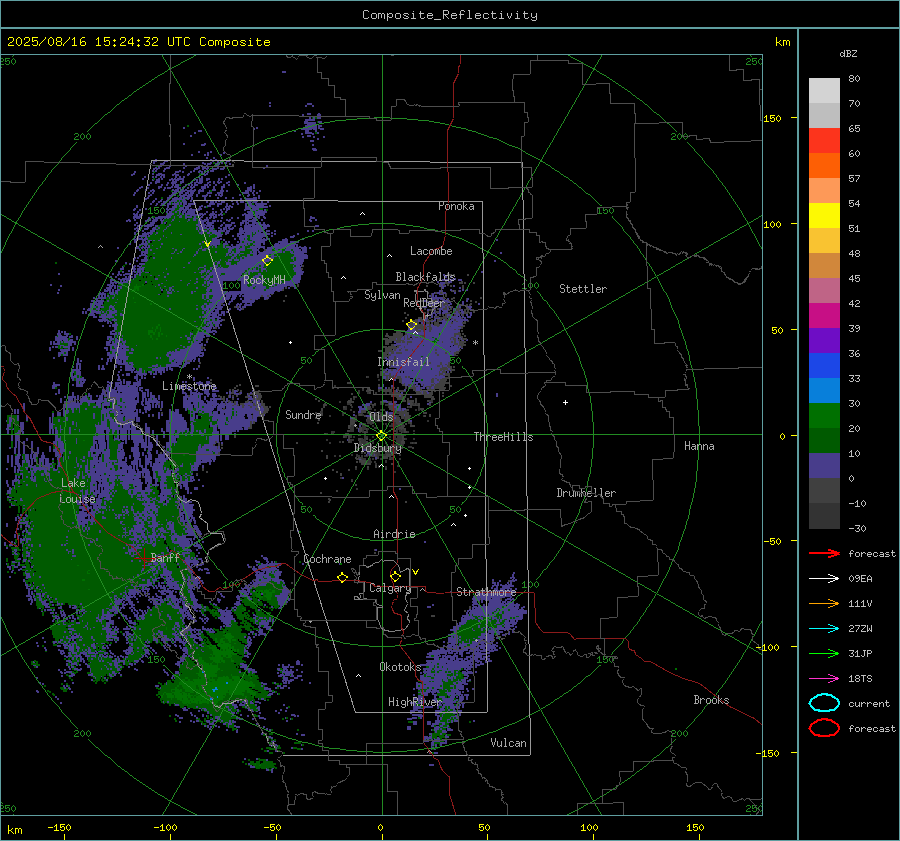Click the Olds town label
Screen dimensions: 900x841
tap(381, 417)
